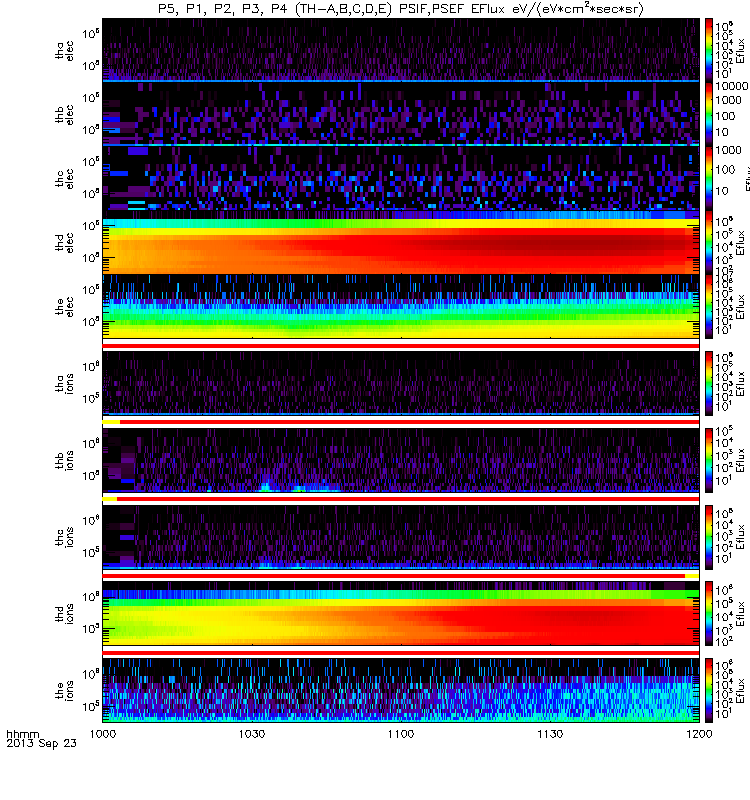
Task: Click inside the thc ions spectrogram panel
Action: 401,537
